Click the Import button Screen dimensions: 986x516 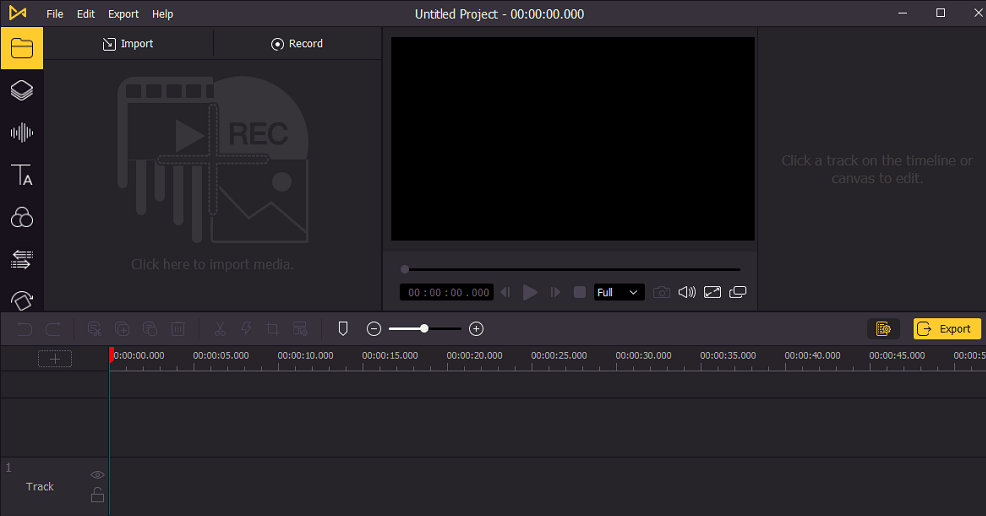(128, 43)
